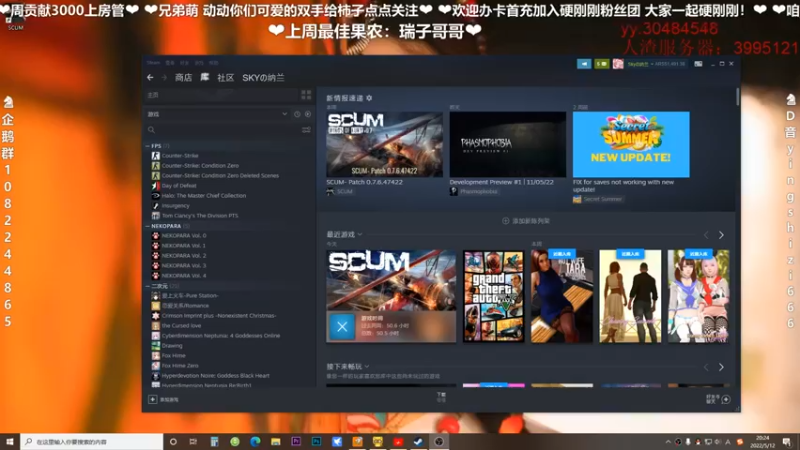Show next recent games with right arrow
Viewport: 800px width, 450px height.
tap(721, 235)
